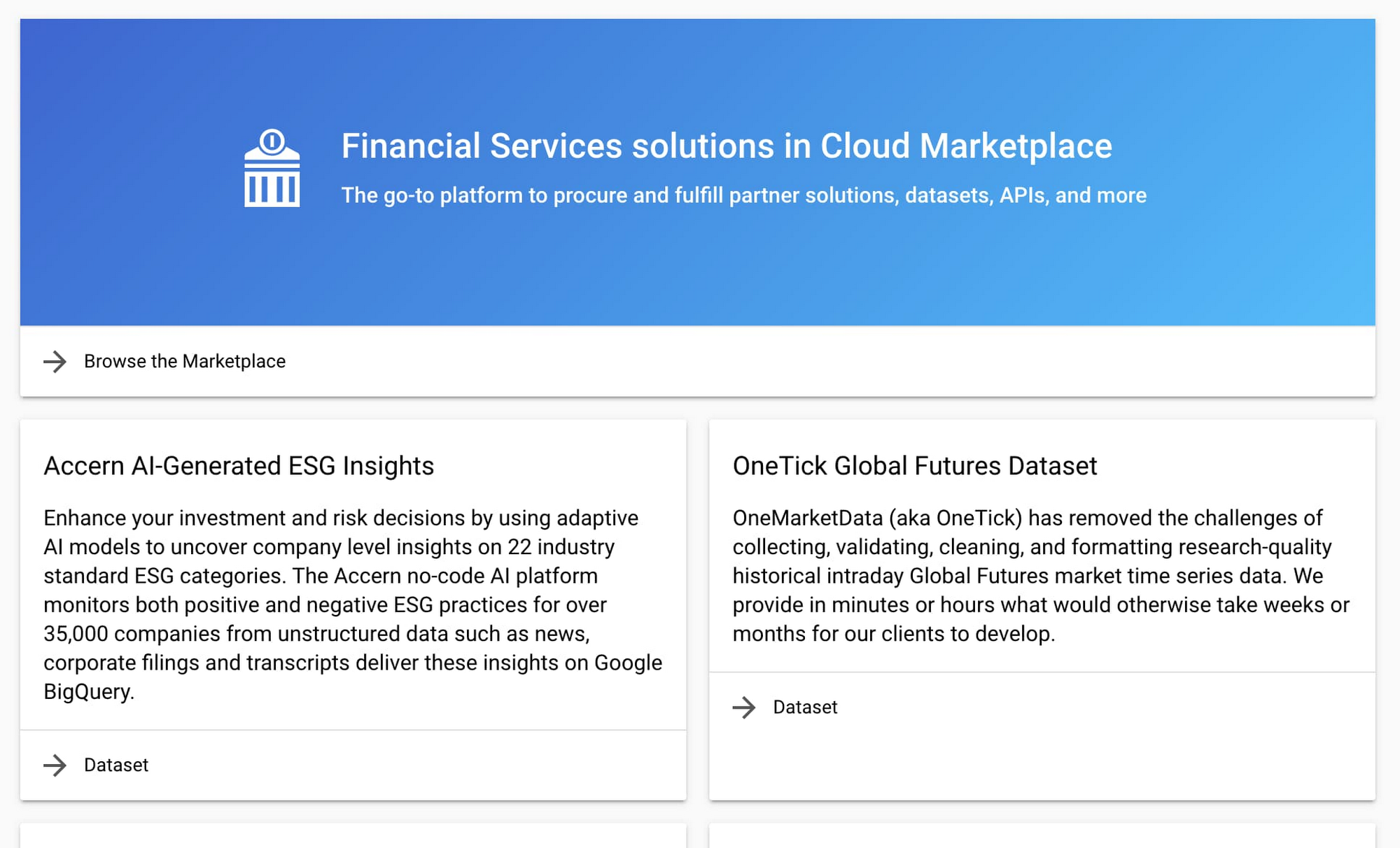The width and height of the screenshot is (1400, 848).
Task: Click the arrow icon in Accern card footer
Action: click(x=55, y=765)
